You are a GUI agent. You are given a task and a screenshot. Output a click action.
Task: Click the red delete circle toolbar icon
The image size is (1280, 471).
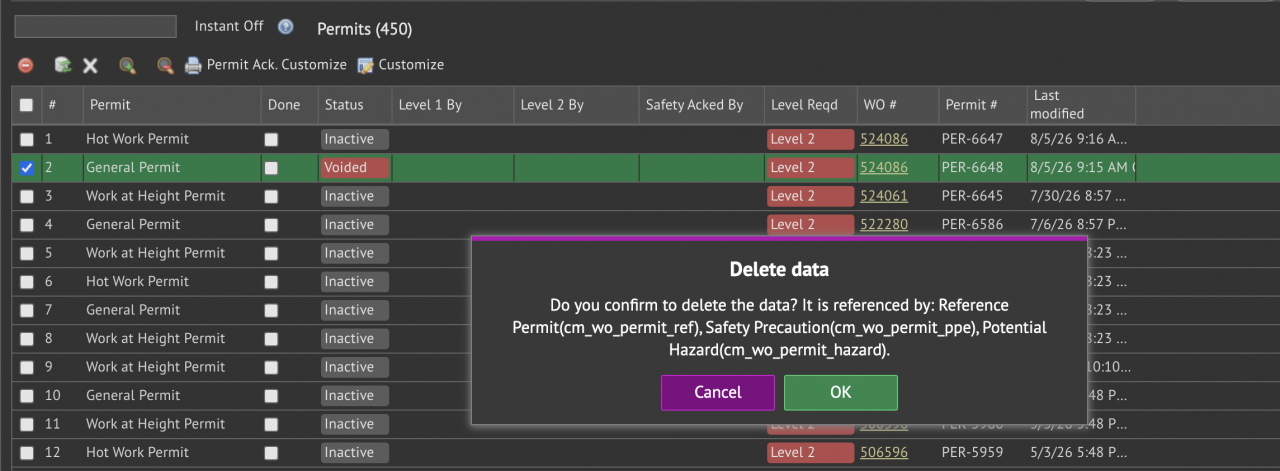(x=26, y=65)
